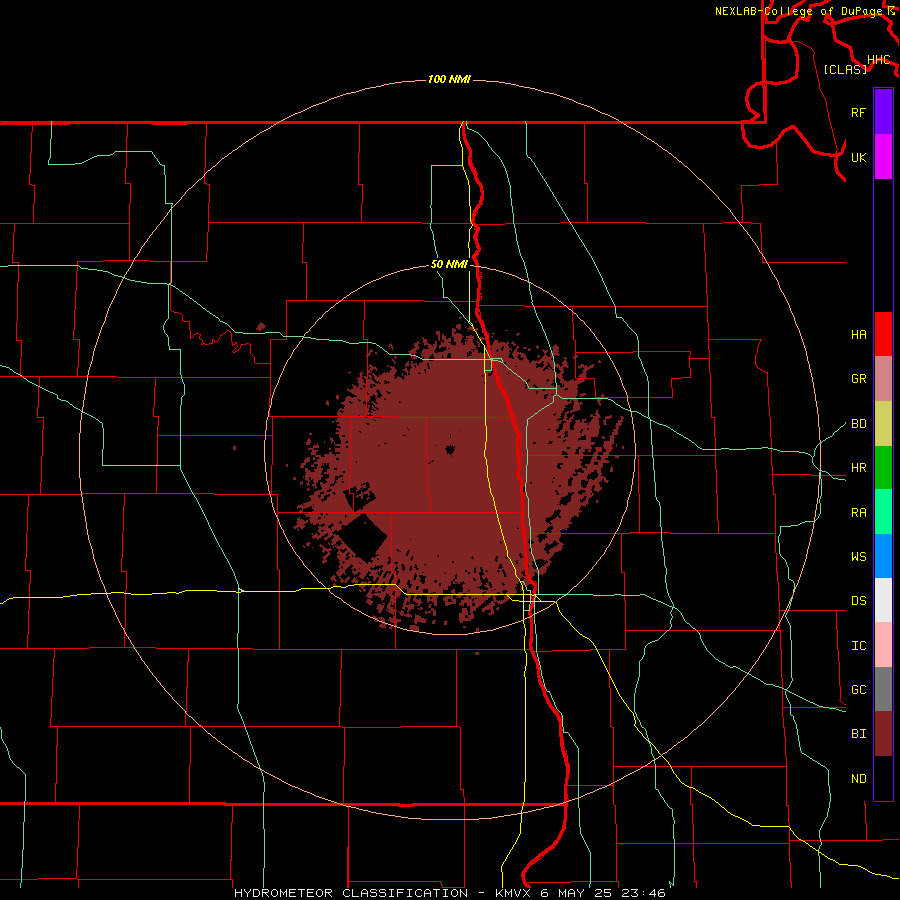The width and height of the screenshot is (900, 900).
Task: Click the GC legend label
Action: [858, 690]
